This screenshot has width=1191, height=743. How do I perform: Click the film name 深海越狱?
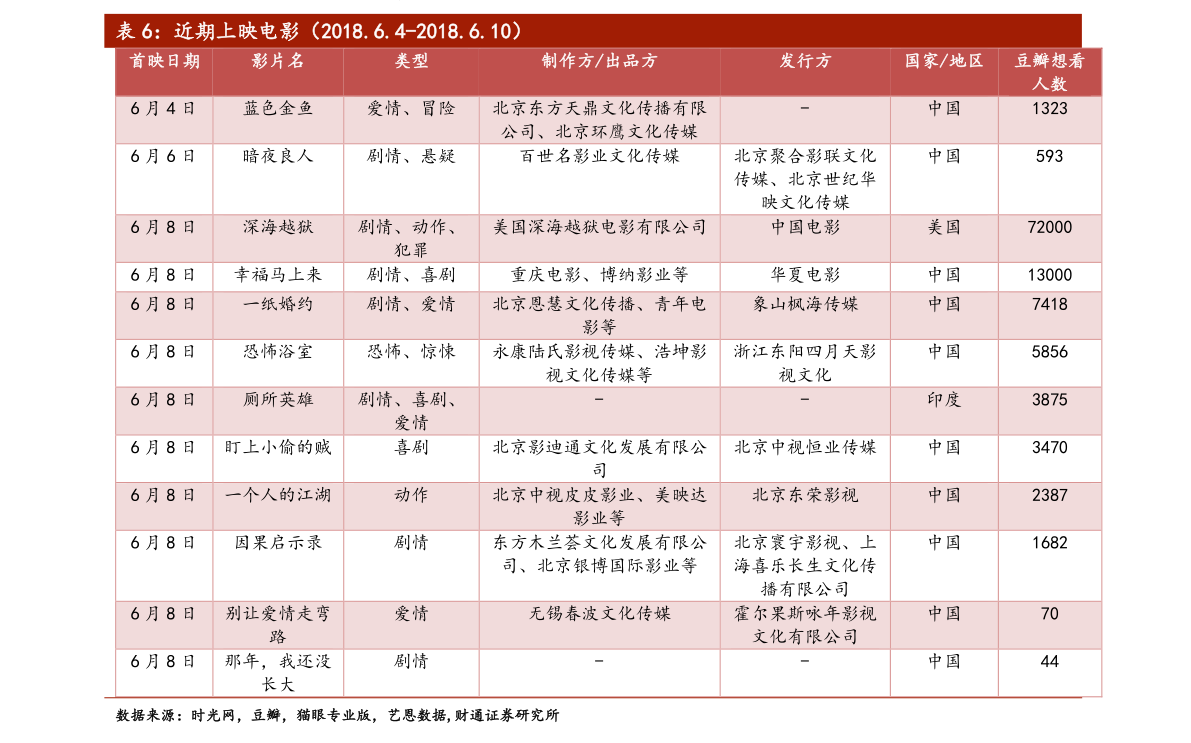(278, 227)
